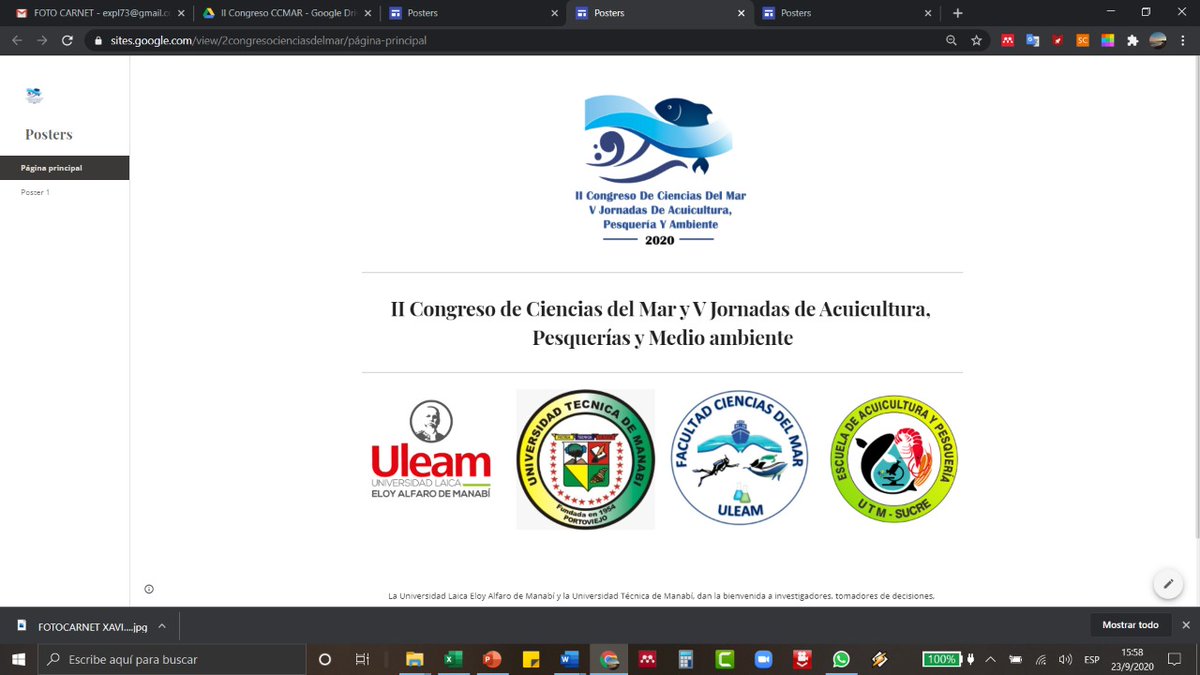Open Excel from the taskbar
This screenshot has height=675, width=1200.
coord(452,659)
